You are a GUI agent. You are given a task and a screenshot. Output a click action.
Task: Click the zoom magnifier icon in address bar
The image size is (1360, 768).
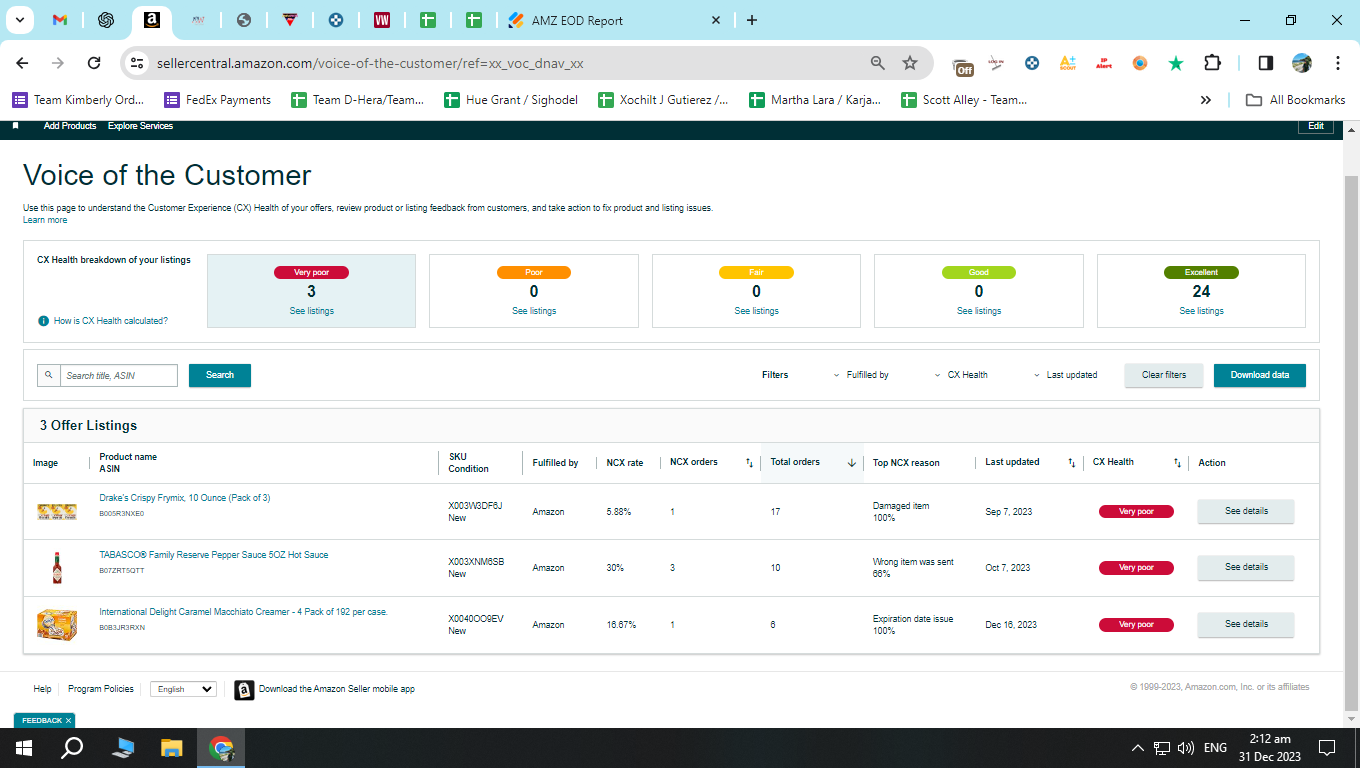pyautogui.click(x=878, y=63)
